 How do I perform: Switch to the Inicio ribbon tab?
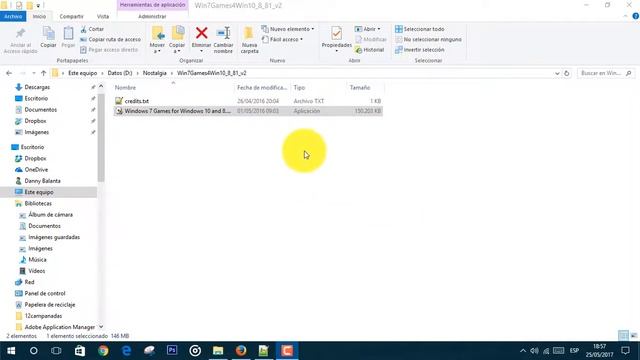(x=39, y=16)
